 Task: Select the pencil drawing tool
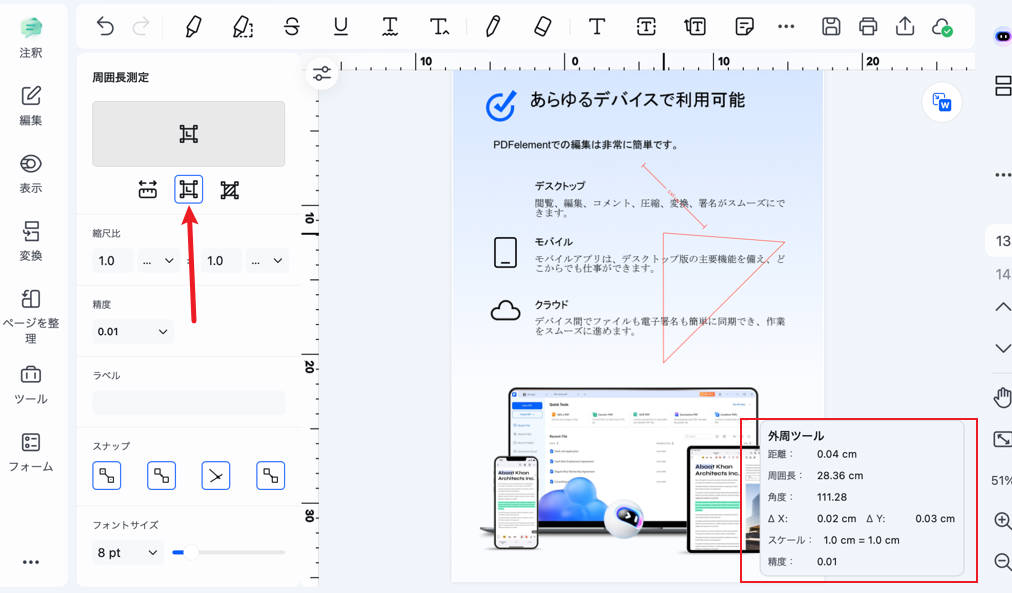[492, 27]
